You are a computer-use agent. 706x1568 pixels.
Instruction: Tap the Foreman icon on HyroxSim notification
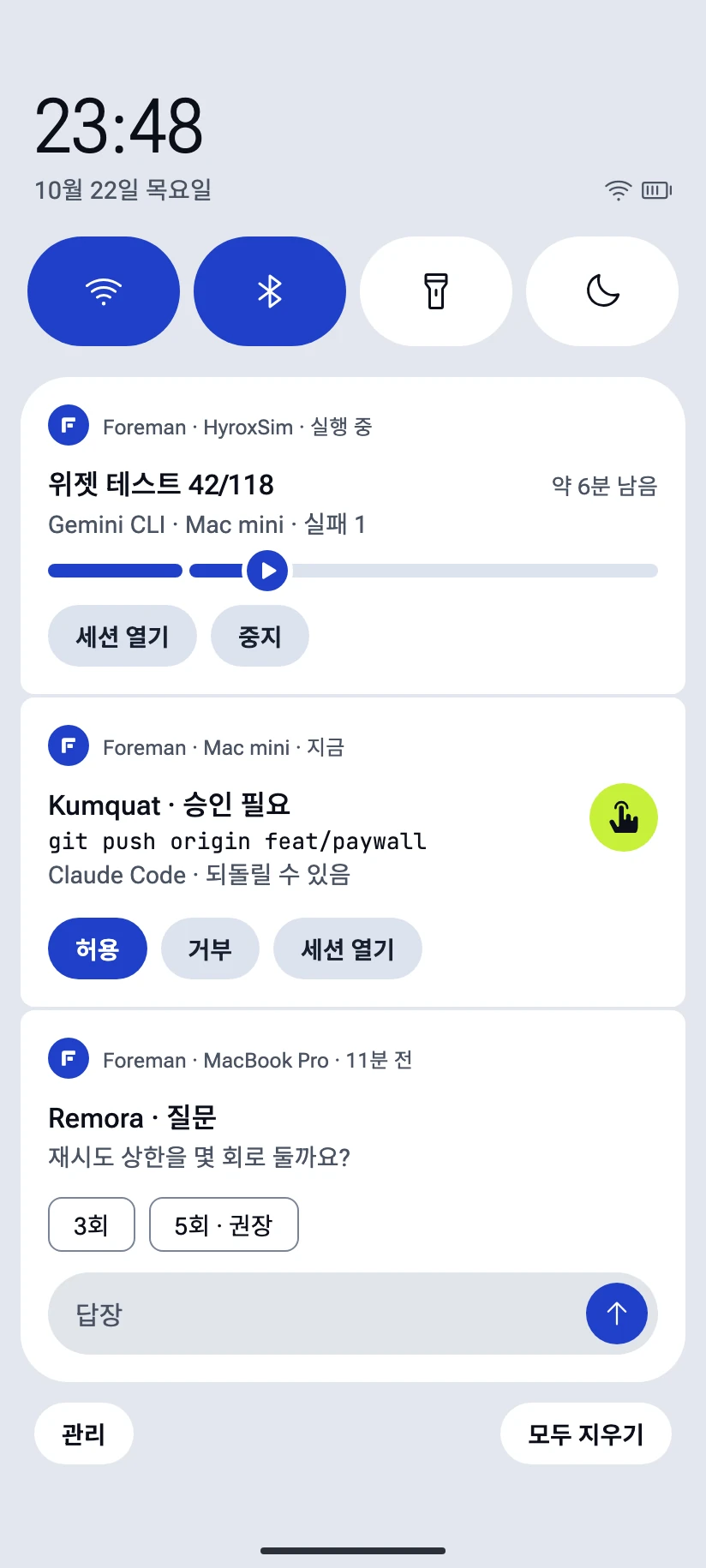point(69,425)
